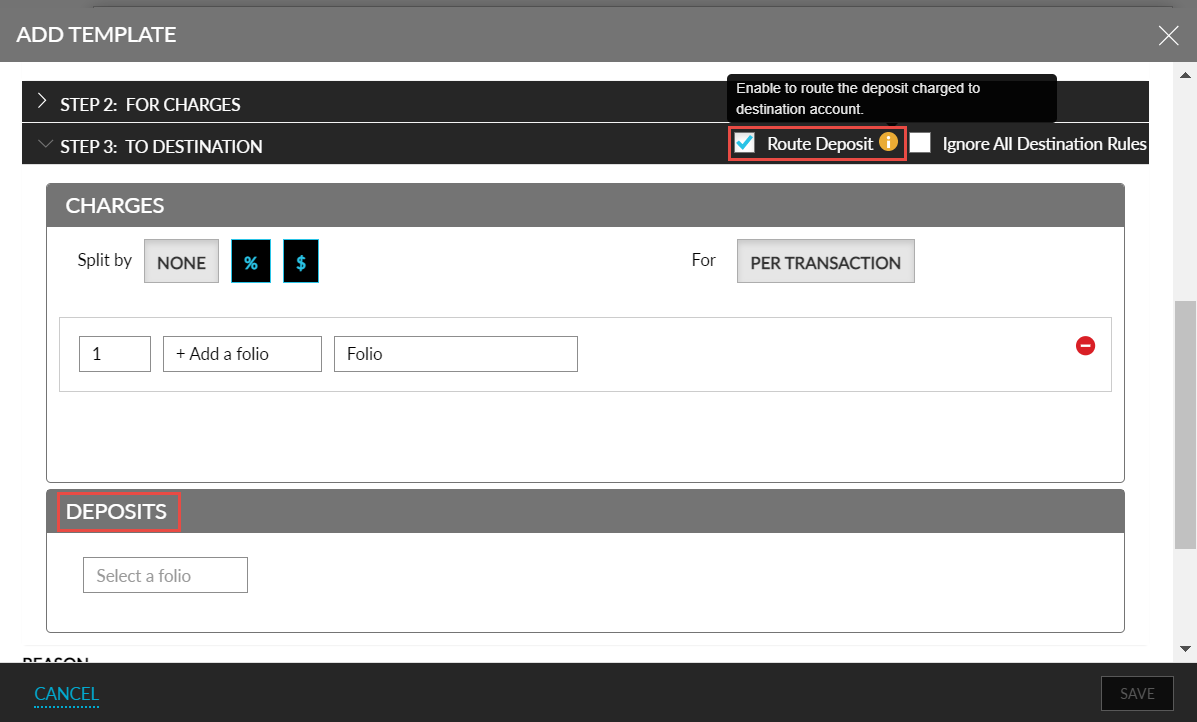Expand Step 2 with its arrow icon
Image resolution: width=1197 pixels, height=722 pixels.
[42, 100]
